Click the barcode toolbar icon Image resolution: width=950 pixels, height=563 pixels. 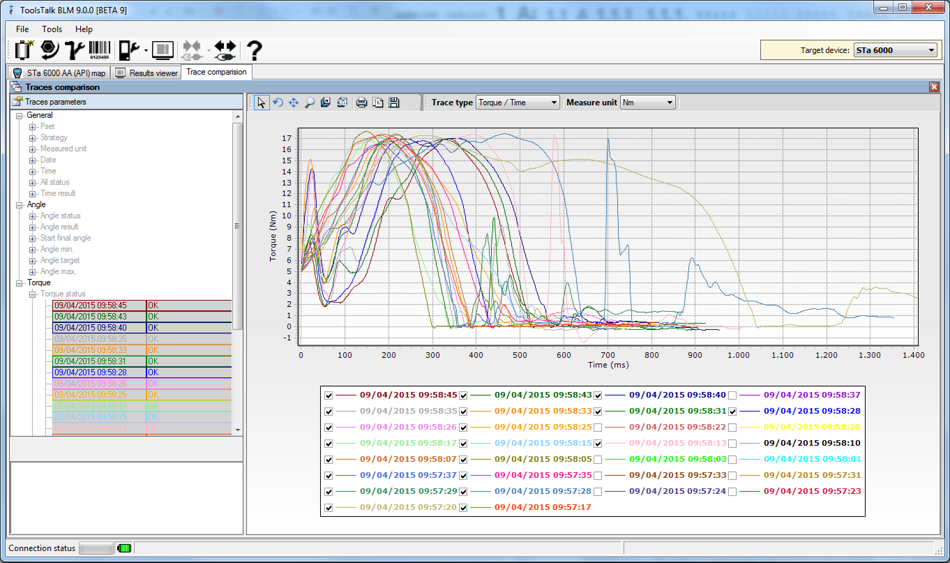pos(100,49)
